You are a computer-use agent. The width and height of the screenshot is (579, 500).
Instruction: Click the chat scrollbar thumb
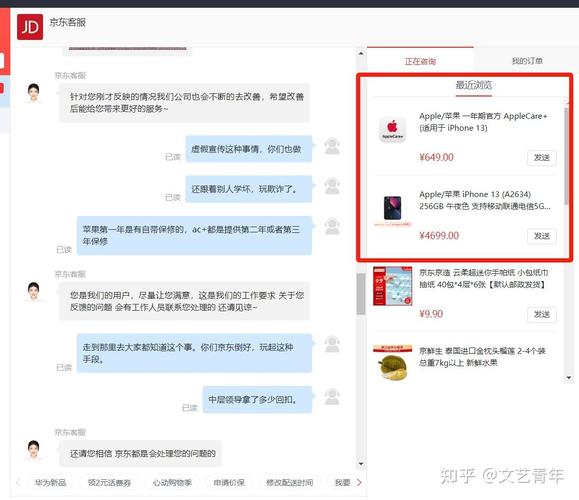point(361,294)
